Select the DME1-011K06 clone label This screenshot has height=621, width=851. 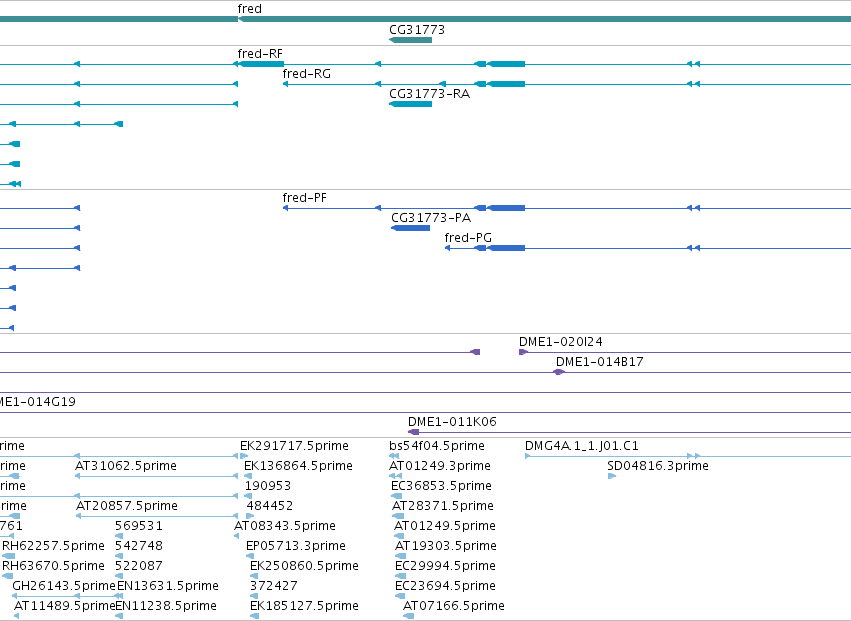pyautogui.click(x=452, y=422)
